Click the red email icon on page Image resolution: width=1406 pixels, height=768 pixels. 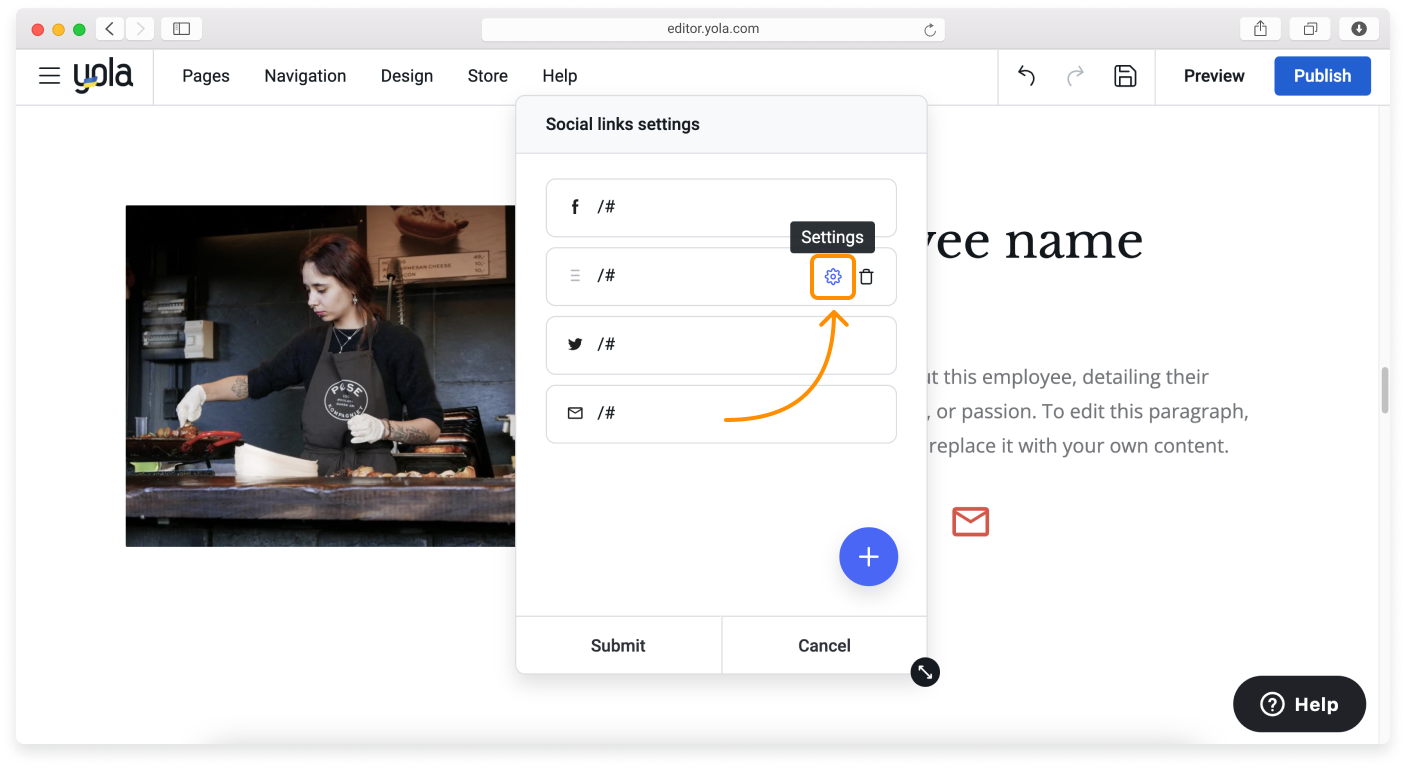coord(970,522)
